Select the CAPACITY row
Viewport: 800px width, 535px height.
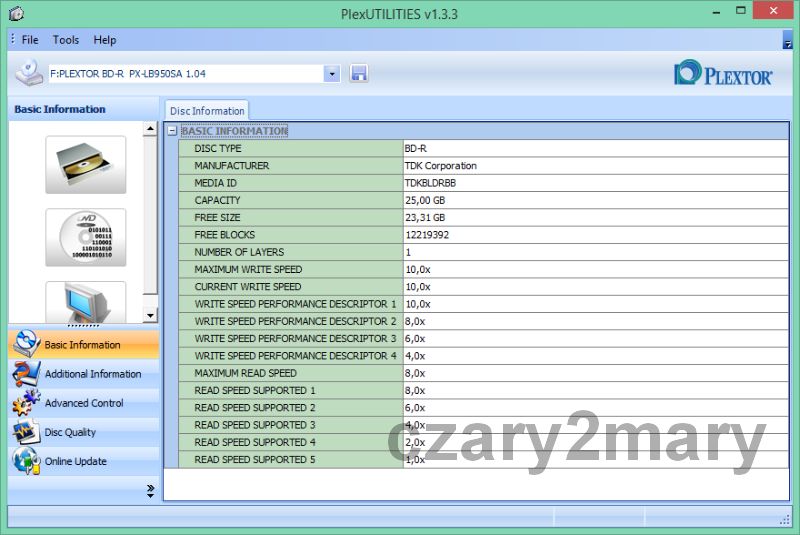click(x=483, y=200)
